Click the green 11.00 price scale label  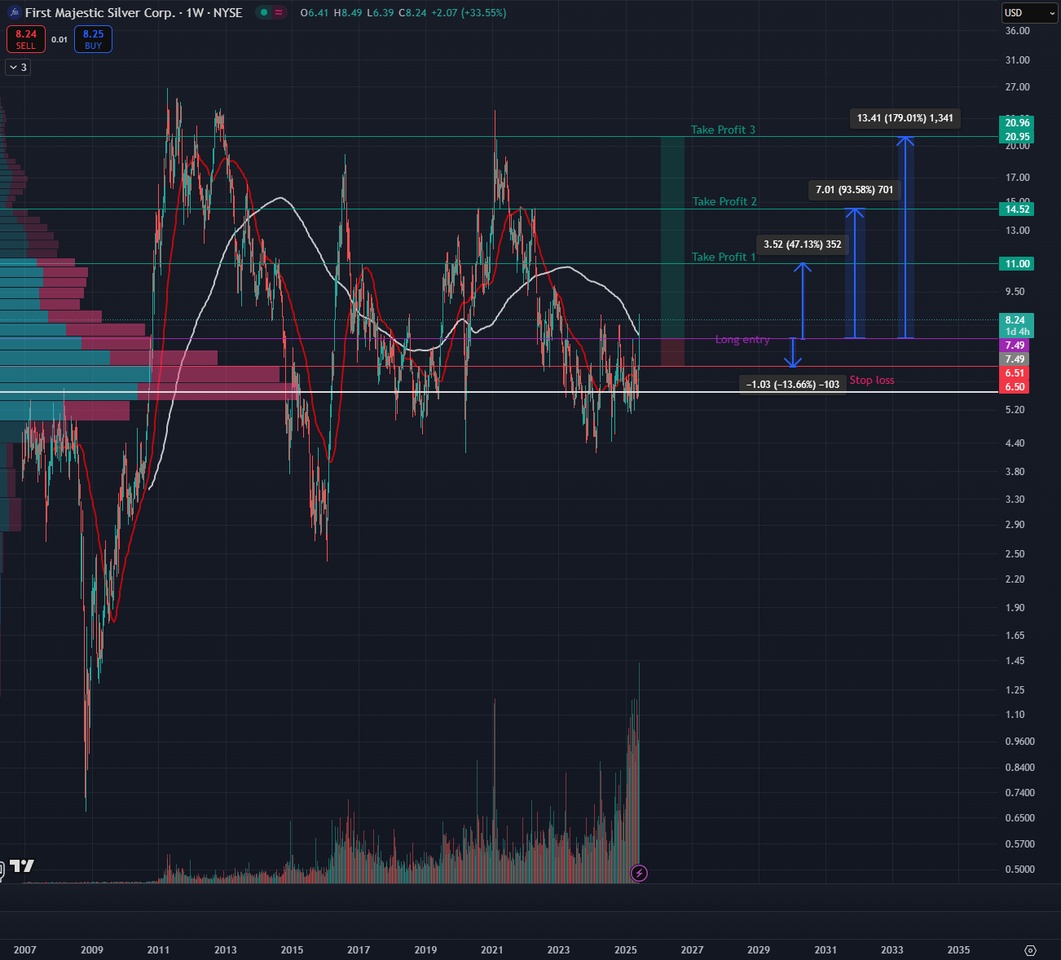1017,264
